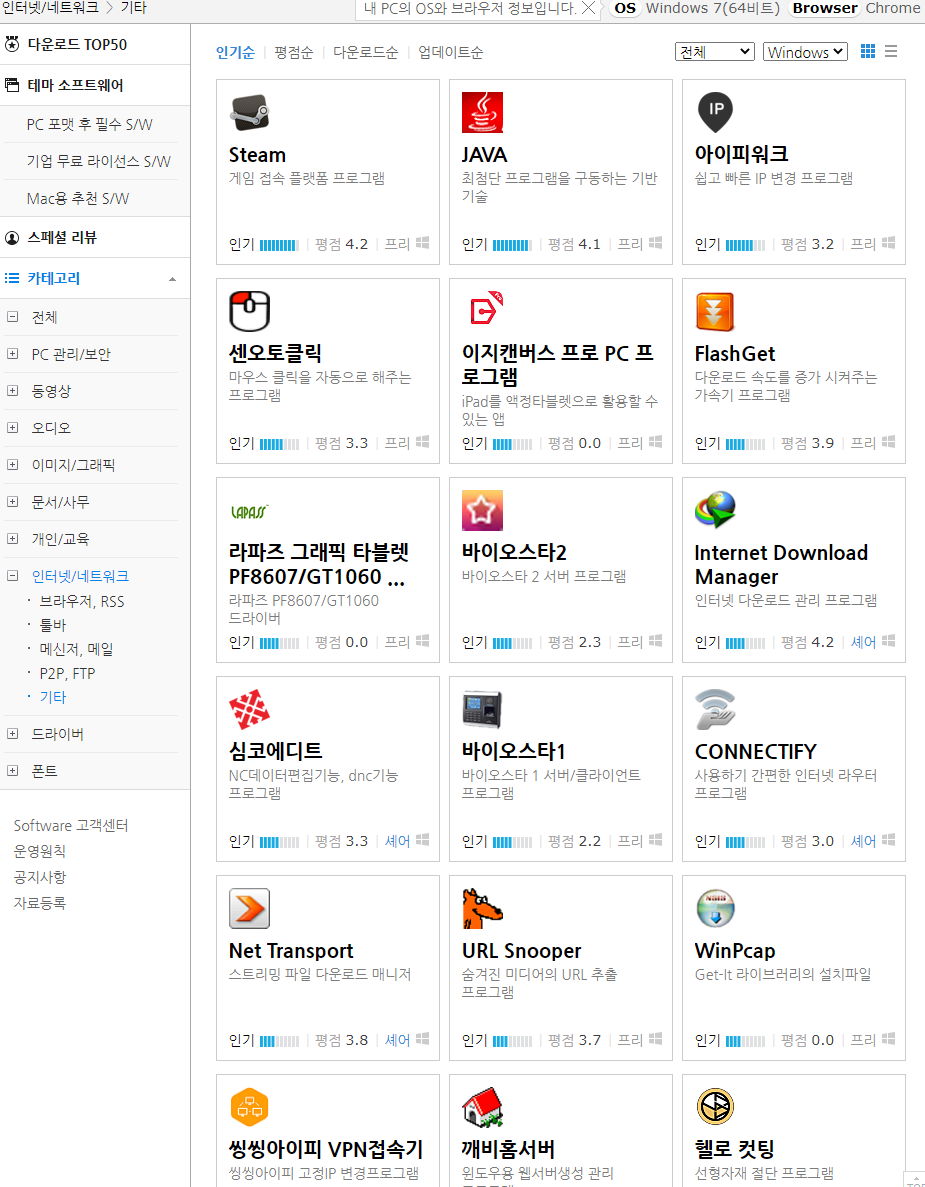Sort by 평점순 tab
This screenshot has height=1187, width=925.
pos(294,52)
